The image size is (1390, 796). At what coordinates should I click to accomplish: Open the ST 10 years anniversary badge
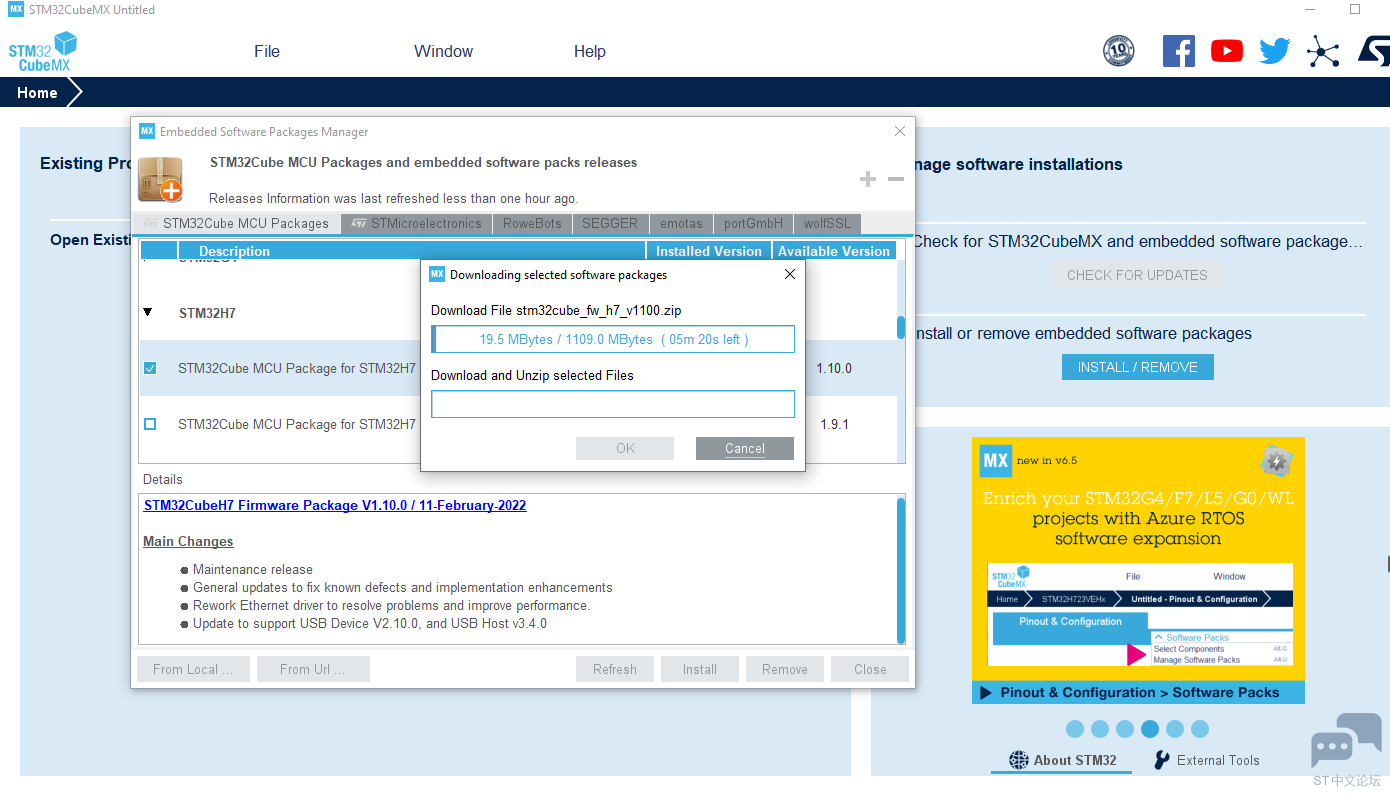pos(1118,51)
